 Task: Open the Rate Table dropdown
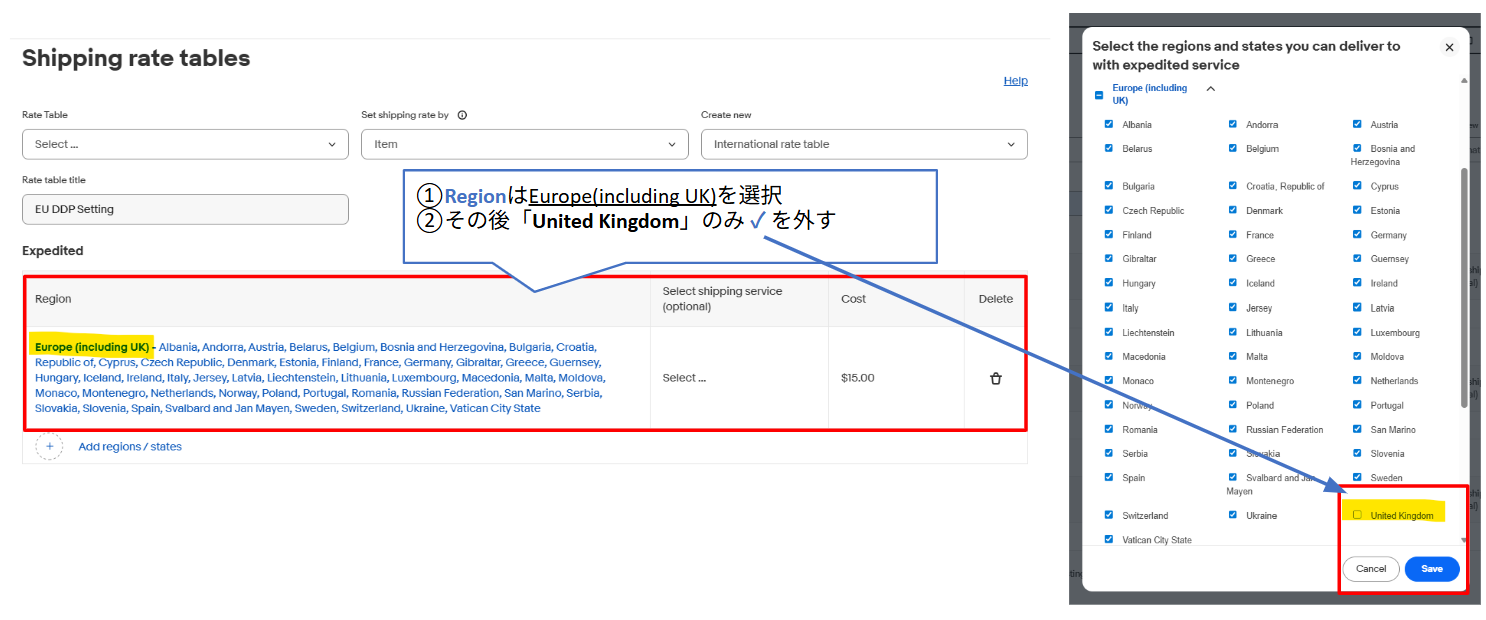[185, 144]
